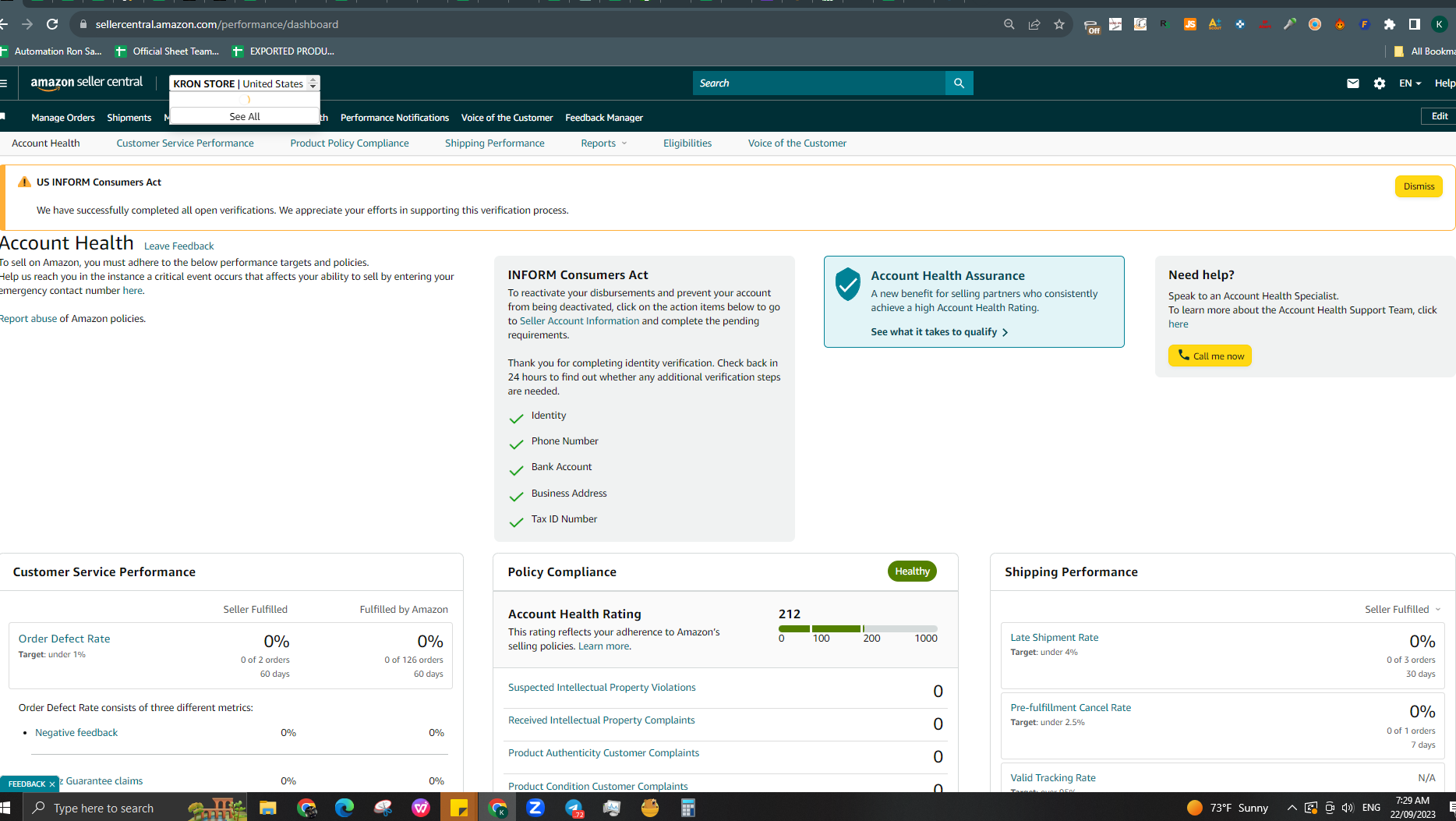The height and width of the screenshot is (821, 1456).
Task: Open the Late Shipment Rate link
Action: 1055,638
